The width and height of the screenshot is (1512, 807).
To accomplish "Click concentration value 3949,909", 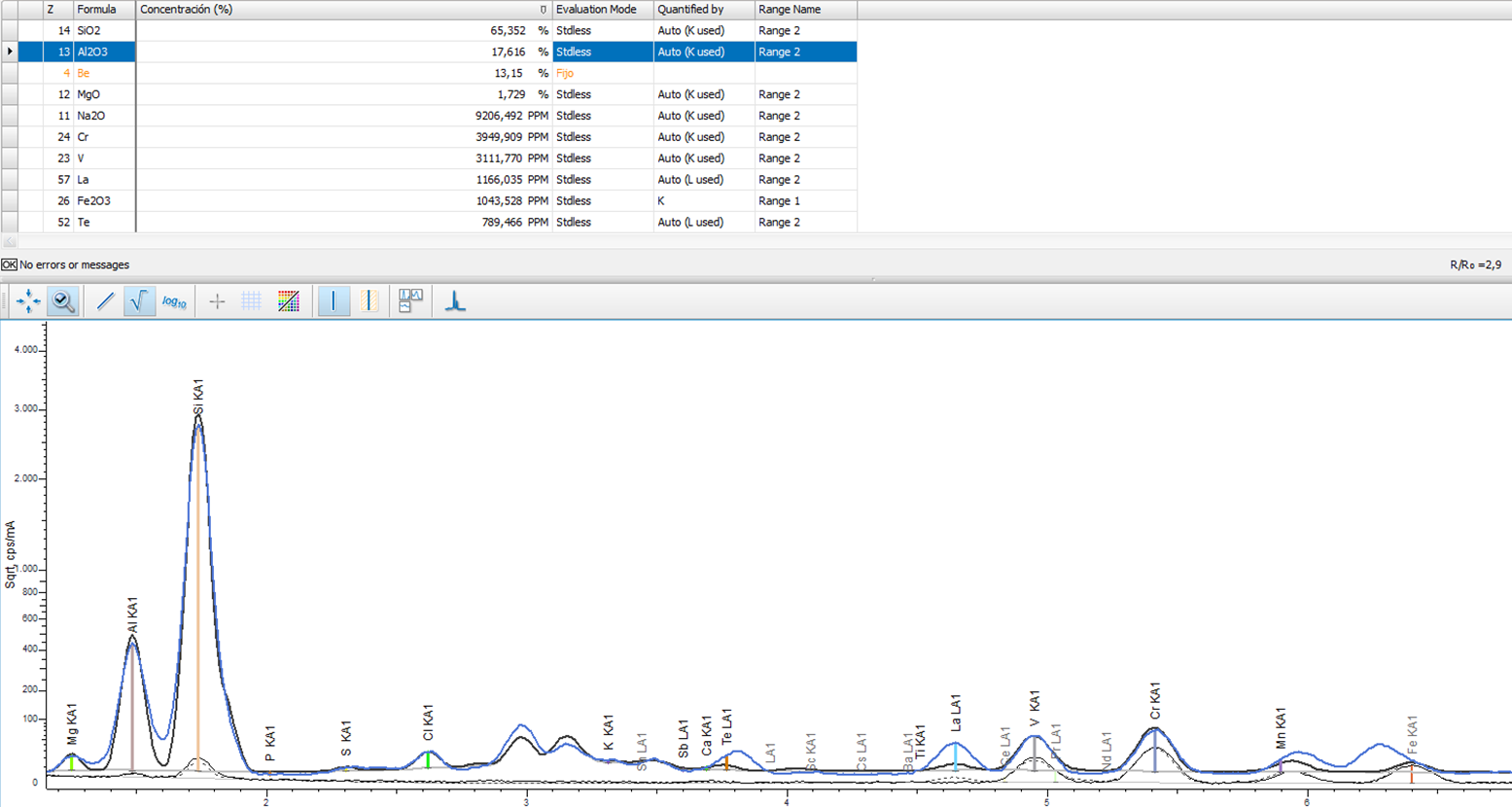I will pos(499,138).
